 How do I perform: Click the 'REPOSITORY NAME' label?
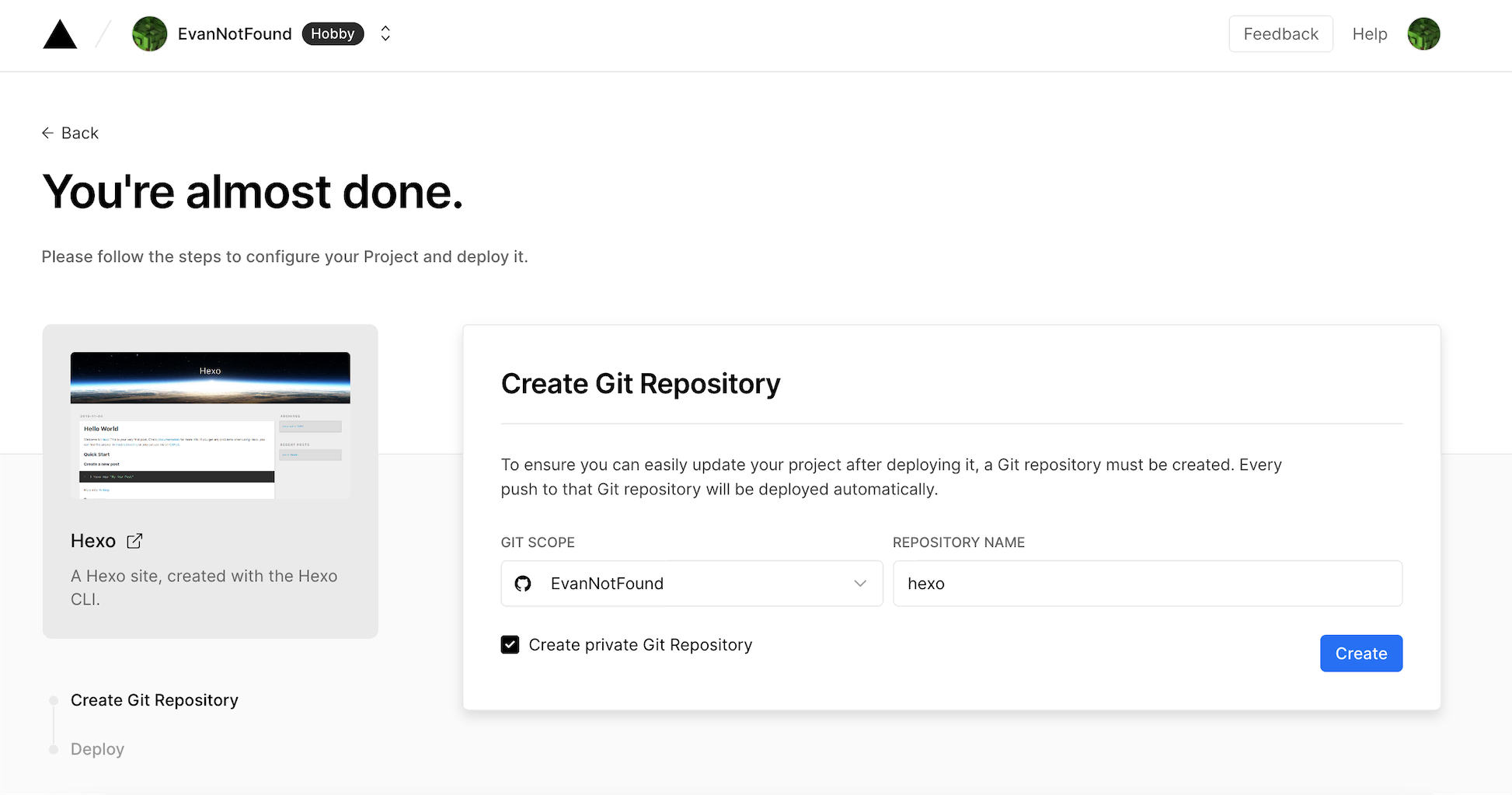point(959,542)
